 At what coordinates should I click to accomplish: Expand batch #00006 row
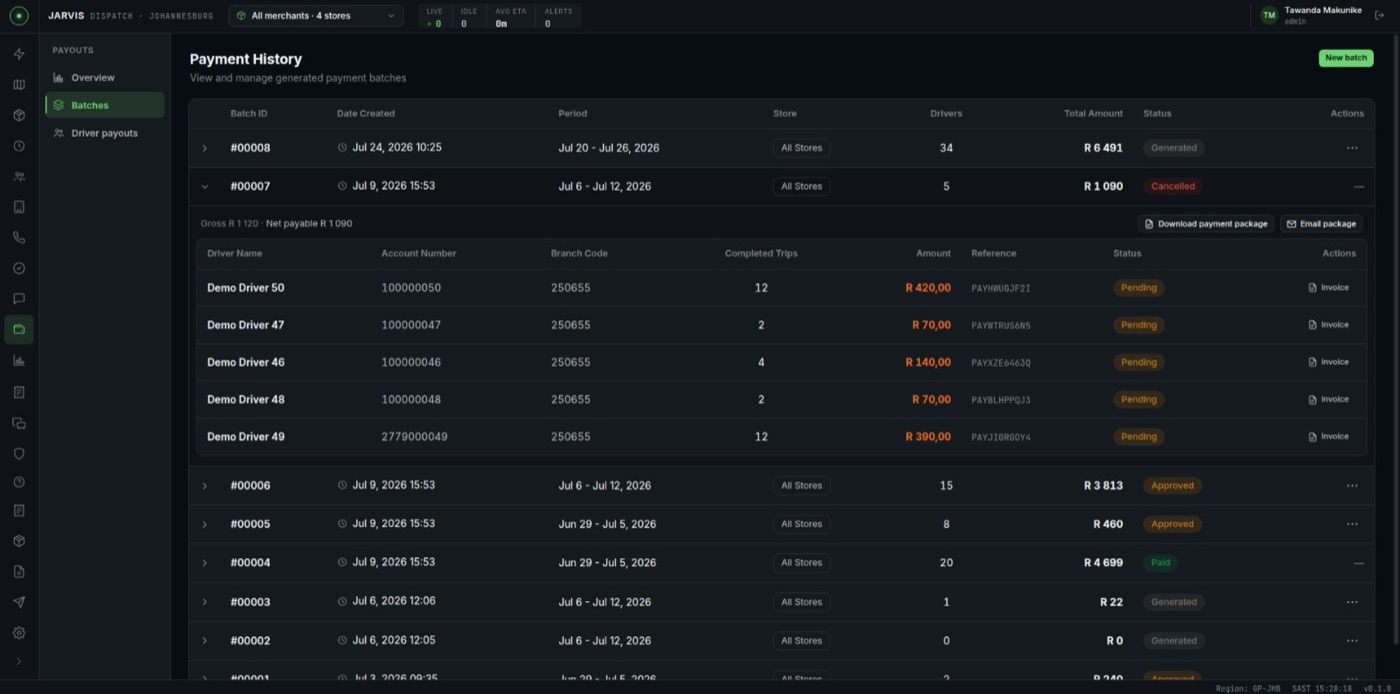click(205, 486)
